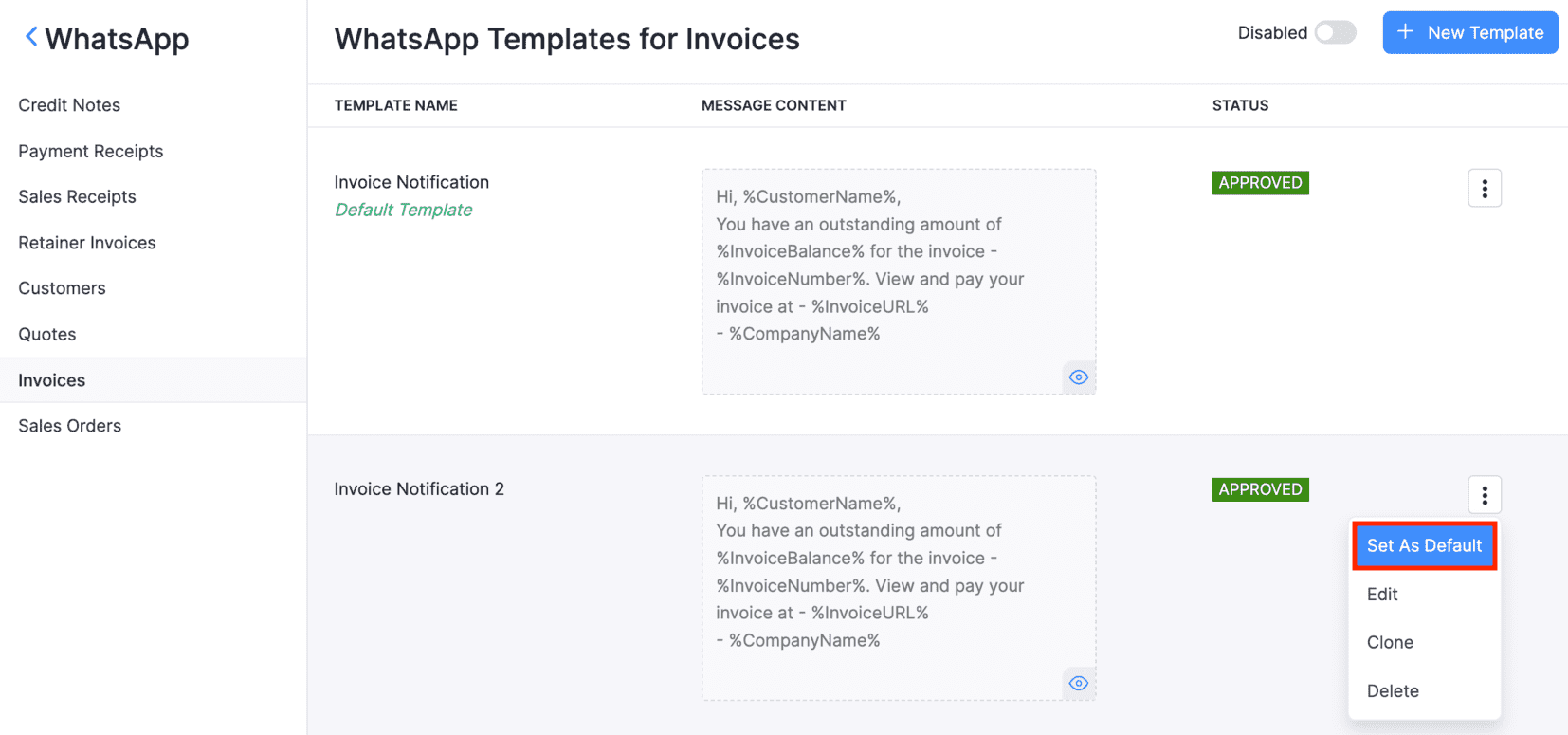This screenshot has width=1568, height=735.
Task: Delete the Invoice Notification 2 template
Action: [1393, 691]
